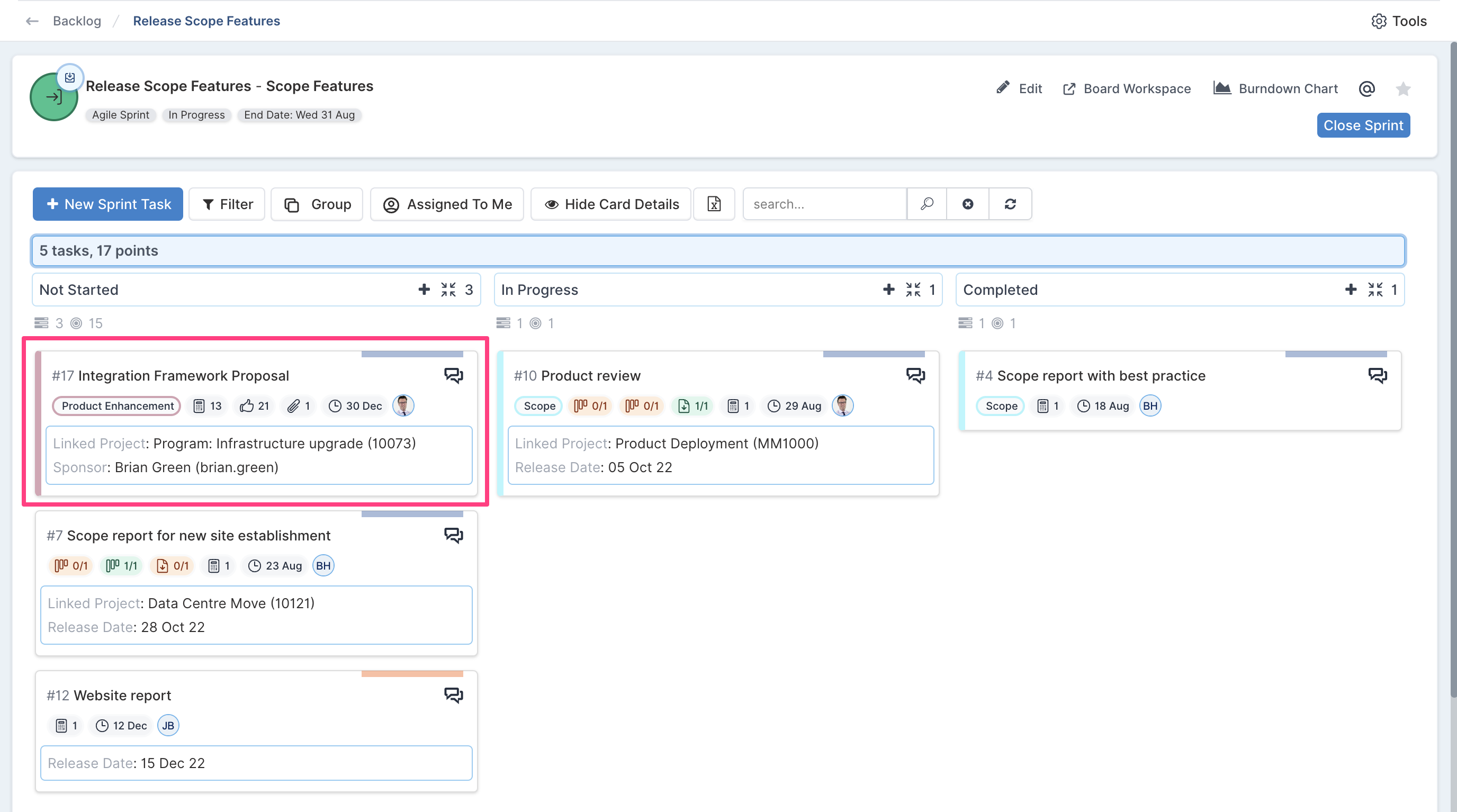1457x812 pixels.
Task: Open comments on Scope report for new site establishment
Action: (454, 536)
